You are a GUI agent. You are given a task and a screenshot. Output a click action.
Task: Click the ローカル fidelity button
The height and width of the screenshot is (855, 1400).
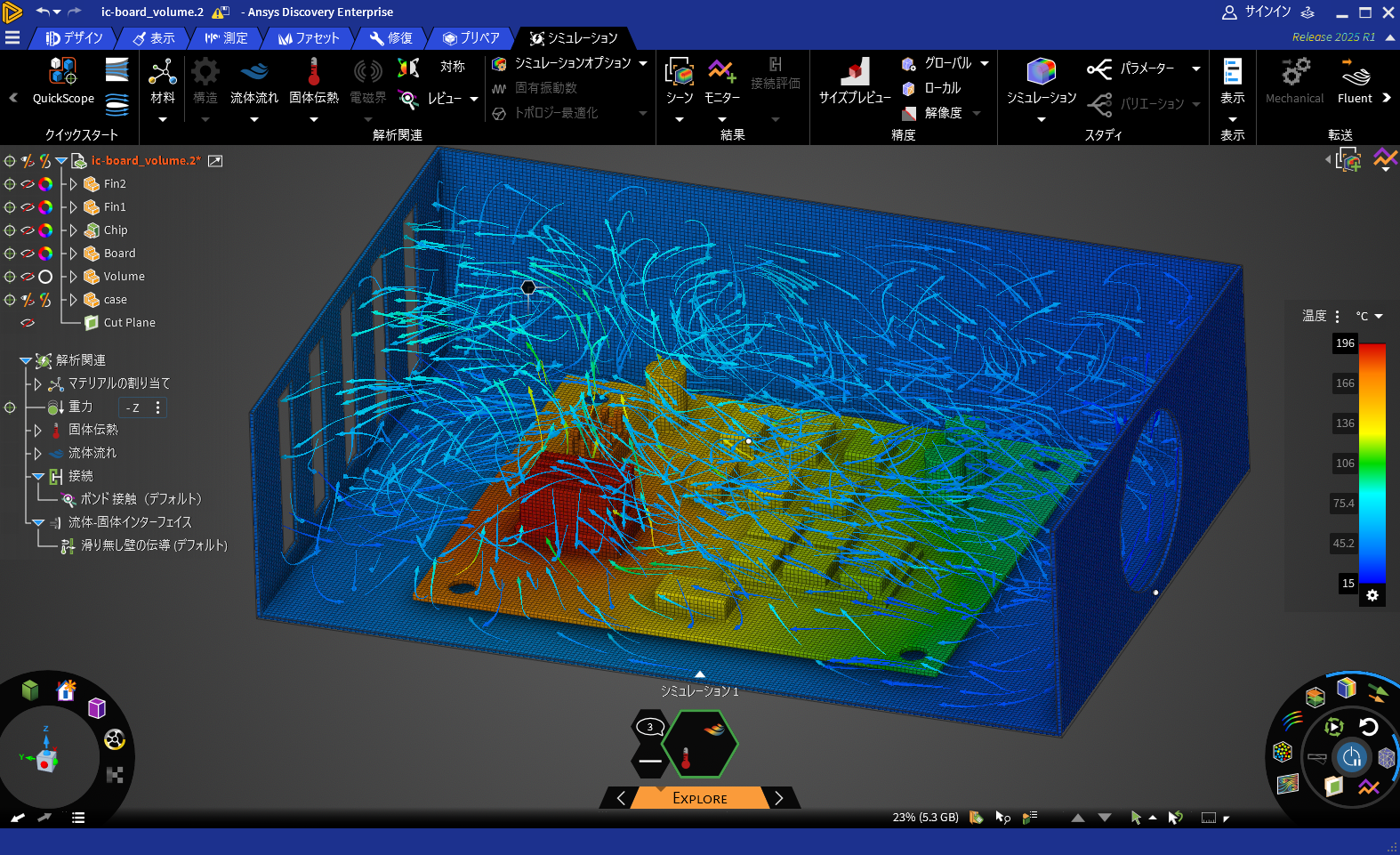click(x=931, y=88)
